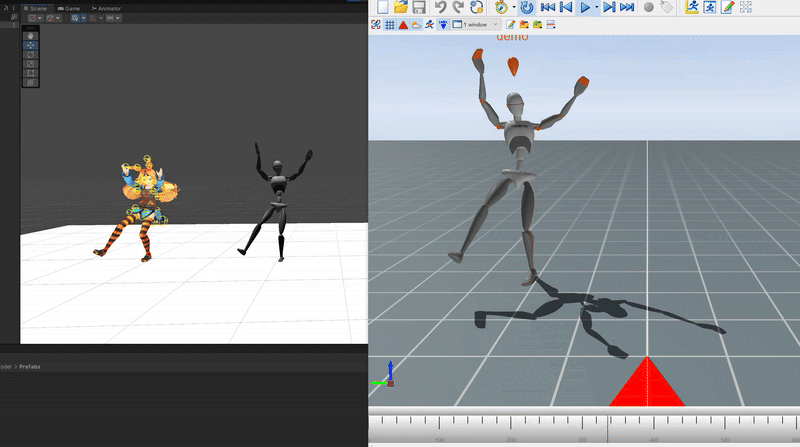800x447 pixels.
Task: Click the snap increment button in Scene toolbar
Action: [110, 18]
